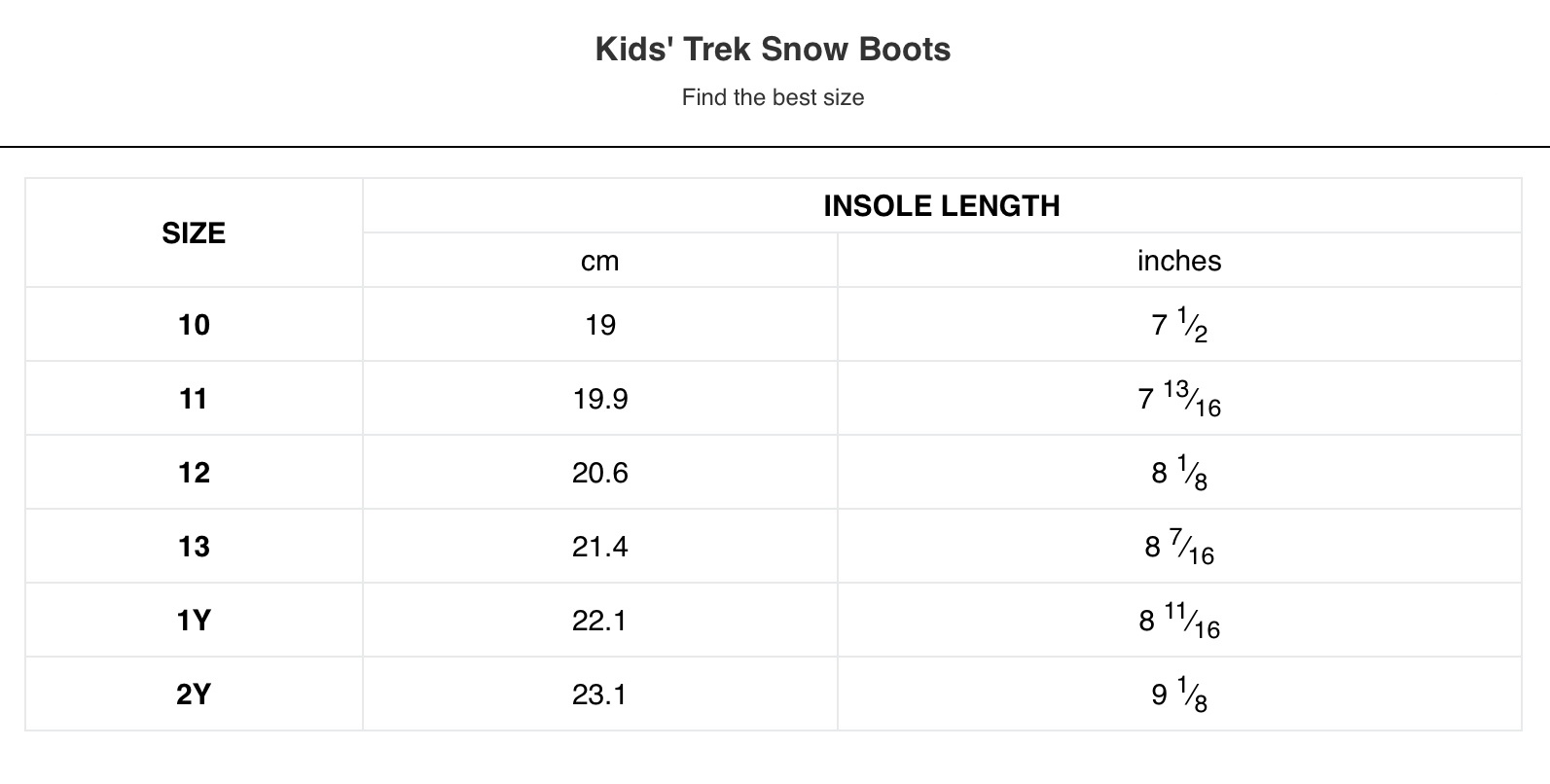The height and width of the screenshot is (784, 1550).
Task: Click the Kids' Trek Snow Boots title
Action: 773,50
